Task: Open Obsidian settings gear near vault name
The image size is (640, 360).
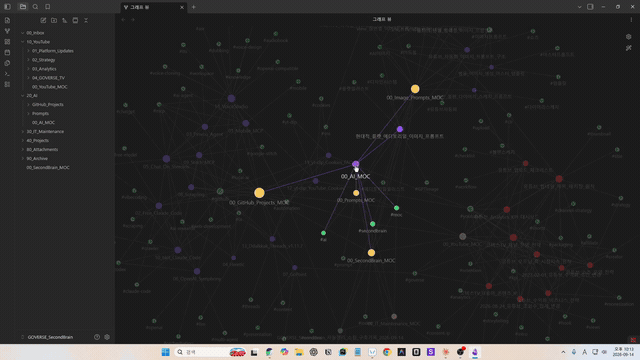Action: [x=107, y=337]
